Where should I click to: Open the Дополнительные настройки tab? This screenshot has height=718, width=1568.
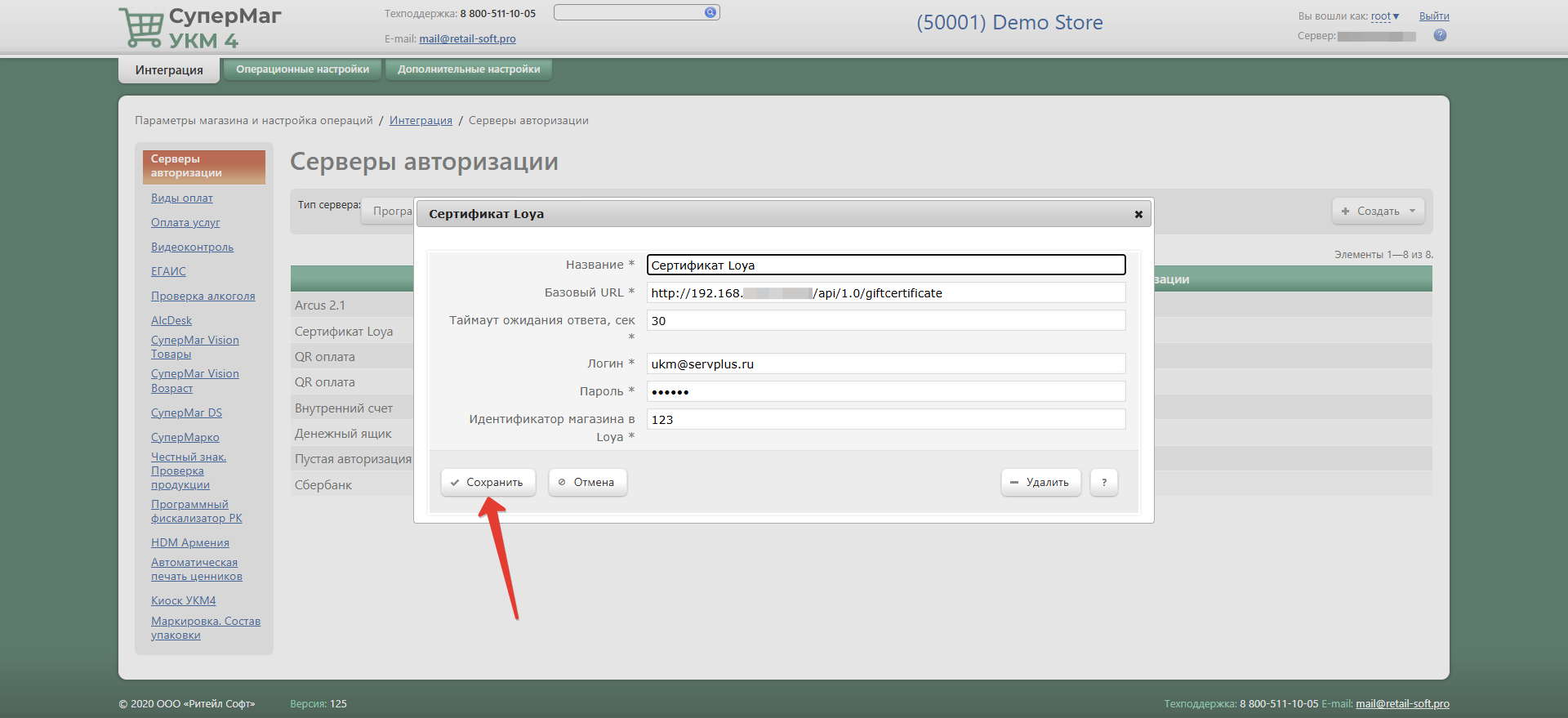469,69
